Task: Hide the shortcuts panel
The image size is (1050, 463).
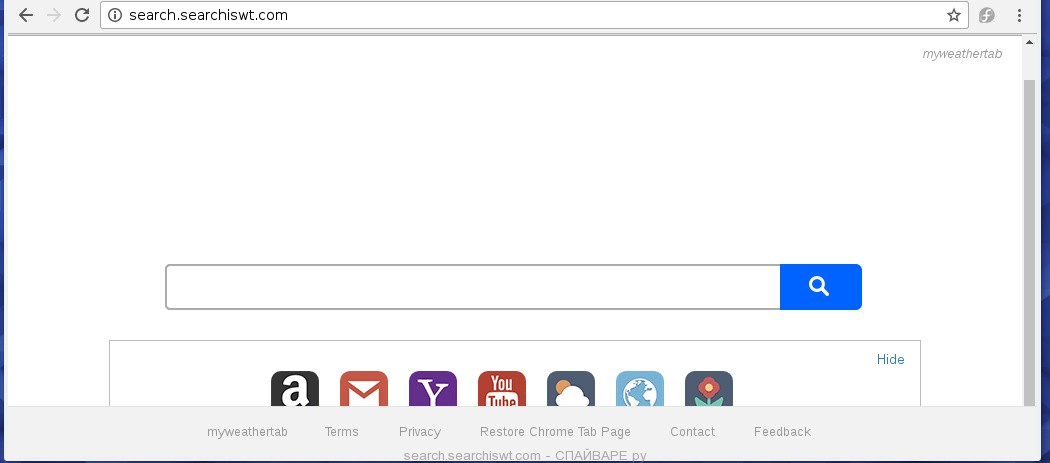Action: tap(890, 359)
